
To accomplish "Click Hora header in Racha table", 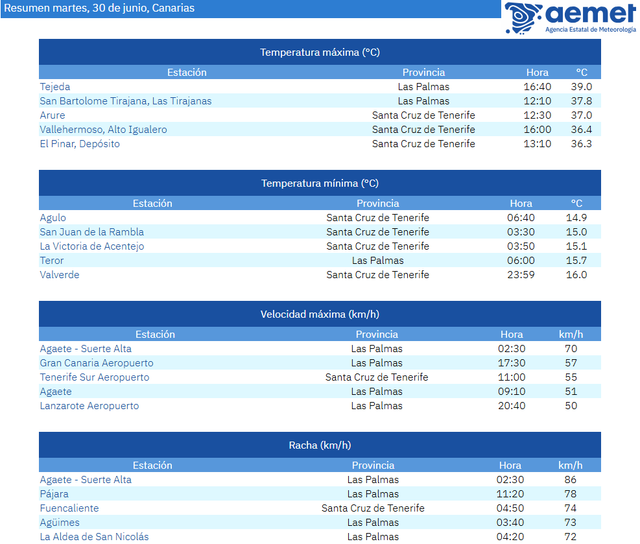I will click(x=510, y=465).
